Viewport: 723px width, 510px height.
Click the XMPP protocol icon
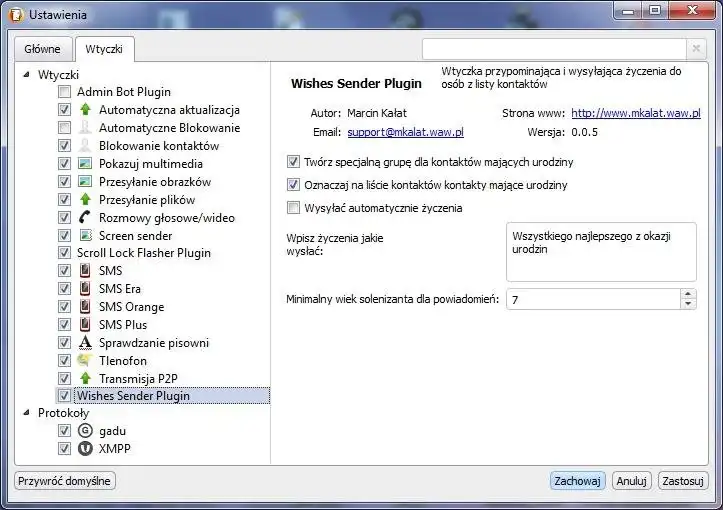pos(85,448)
